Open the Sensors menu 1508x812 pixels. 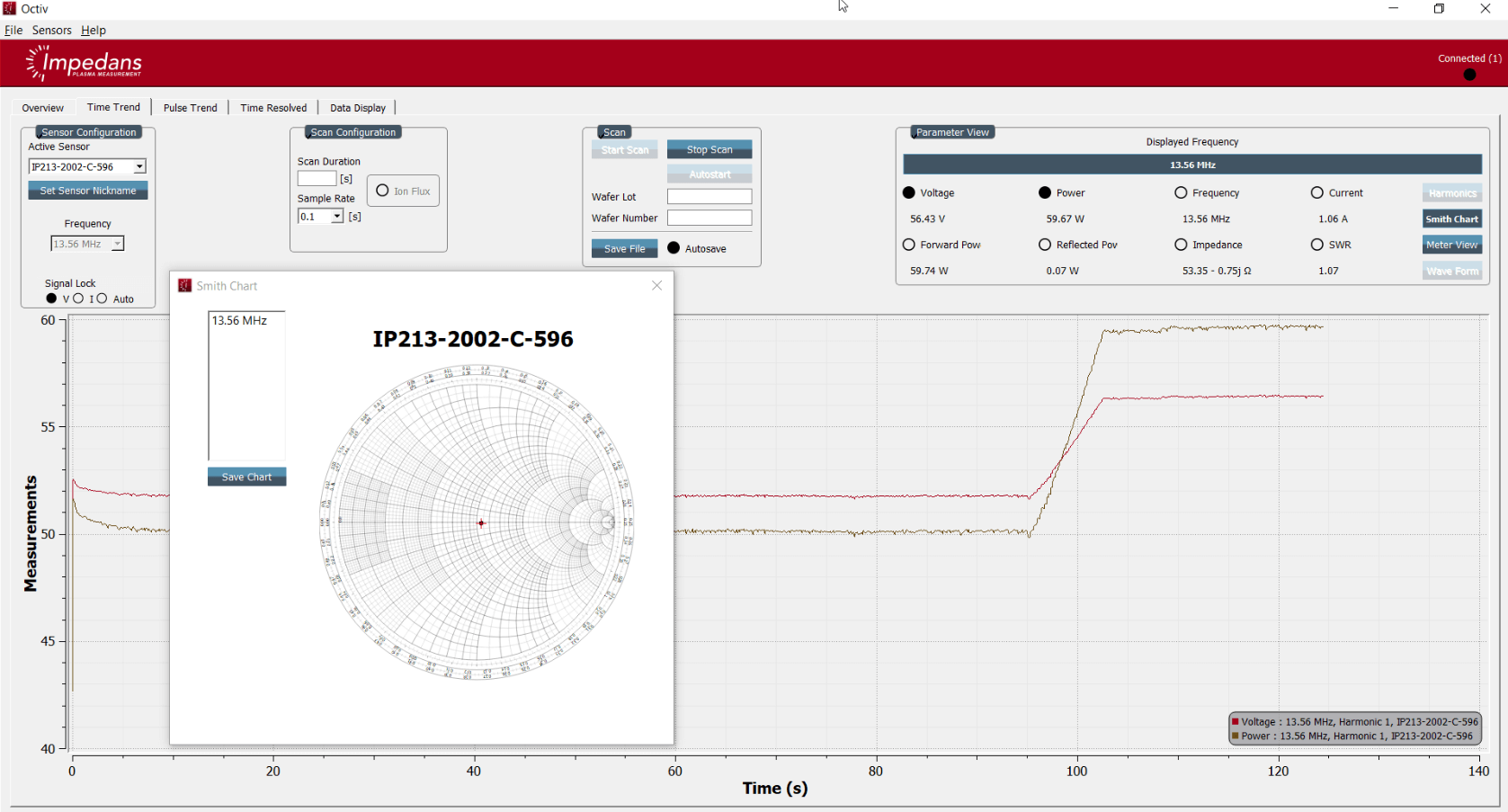click(51, 30)
